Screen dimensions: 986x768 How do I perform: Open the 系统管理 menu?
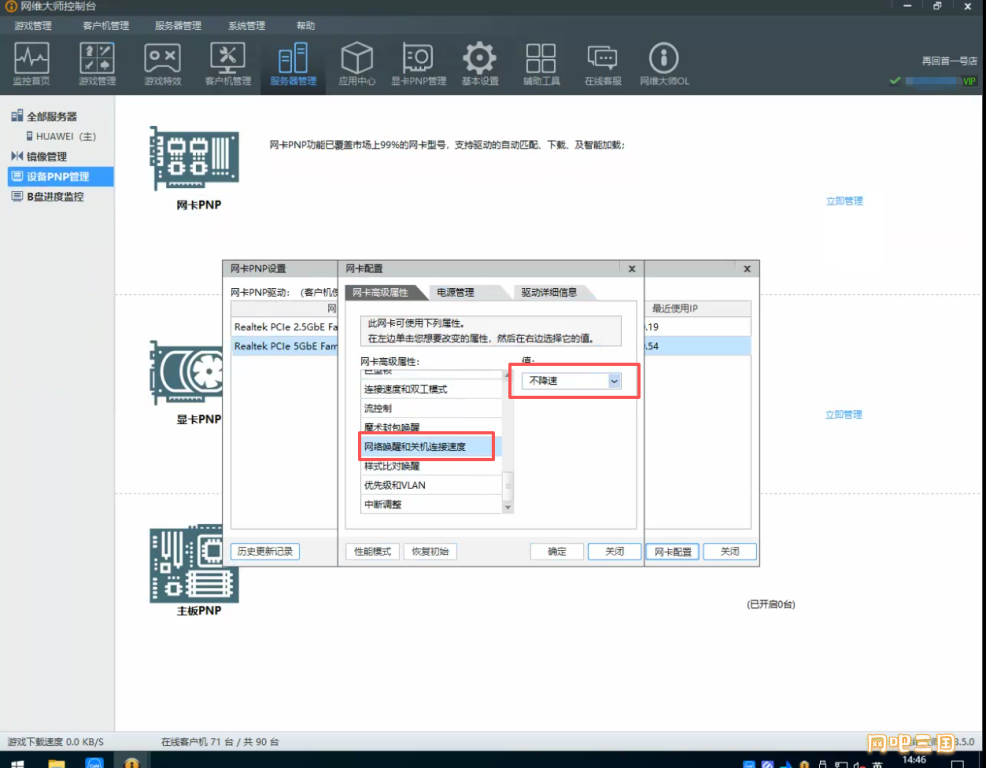coord(246,26)
